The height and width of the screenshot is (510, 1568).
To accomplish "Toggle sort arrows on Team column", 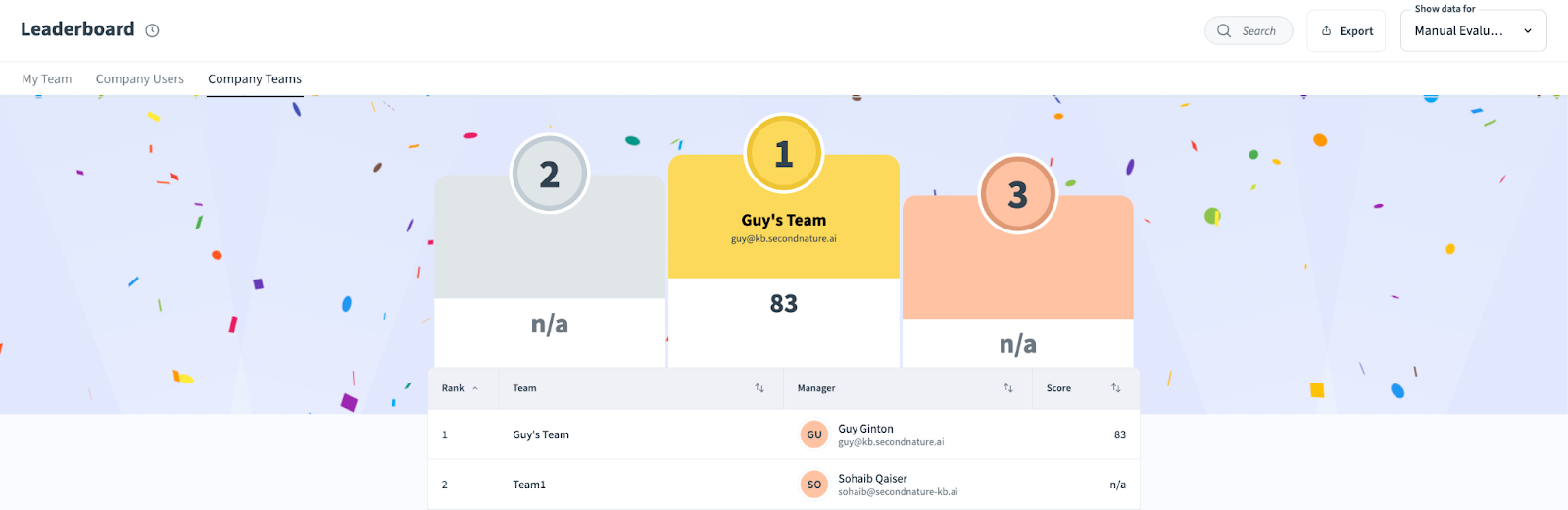I will point(759,388).
